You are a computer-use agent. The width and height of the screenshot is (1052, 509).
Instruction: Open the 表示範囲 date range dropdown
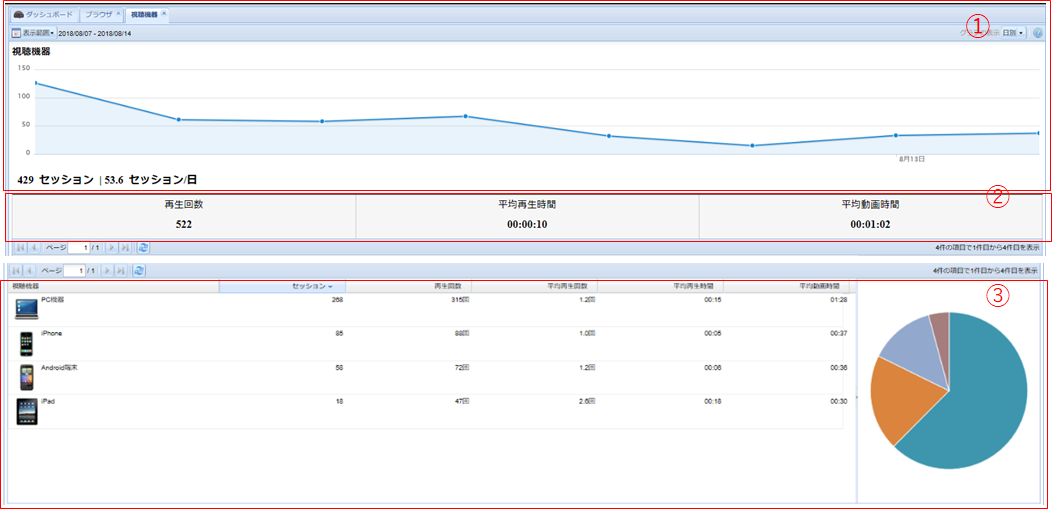[x=34, y=33]
